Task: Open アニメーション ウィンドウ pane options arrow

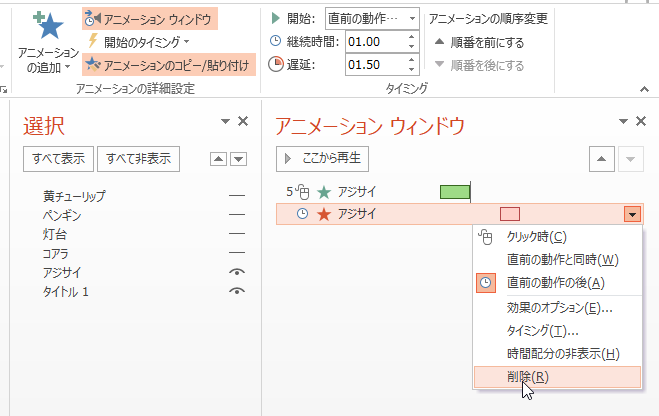Action: tap(623, 121)
